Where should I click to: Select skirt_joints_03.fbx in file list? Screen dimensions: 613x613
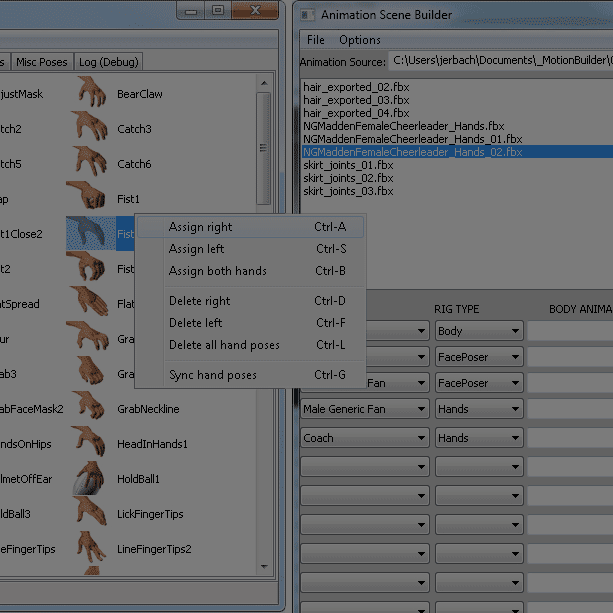pos(348,191)
